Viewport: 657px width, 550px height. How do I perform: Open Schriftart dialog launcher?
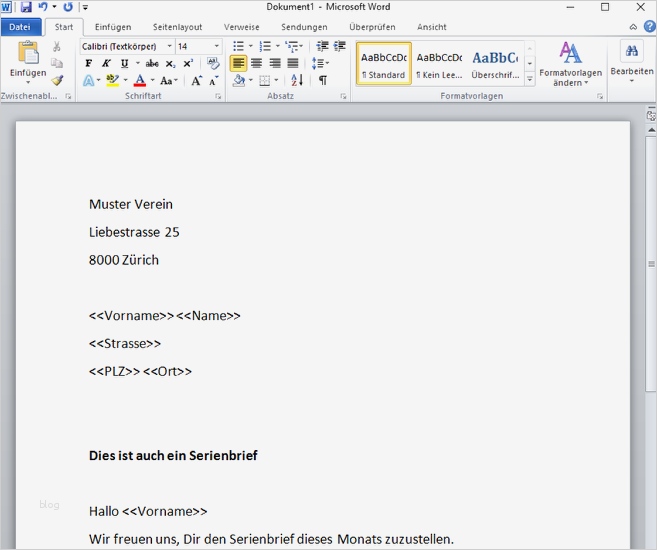(218, 96)
